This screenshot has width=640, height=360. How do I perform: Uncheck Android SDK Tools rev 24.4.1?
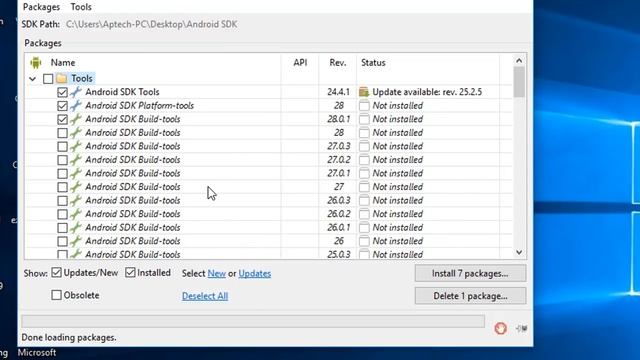pos(62,92)
